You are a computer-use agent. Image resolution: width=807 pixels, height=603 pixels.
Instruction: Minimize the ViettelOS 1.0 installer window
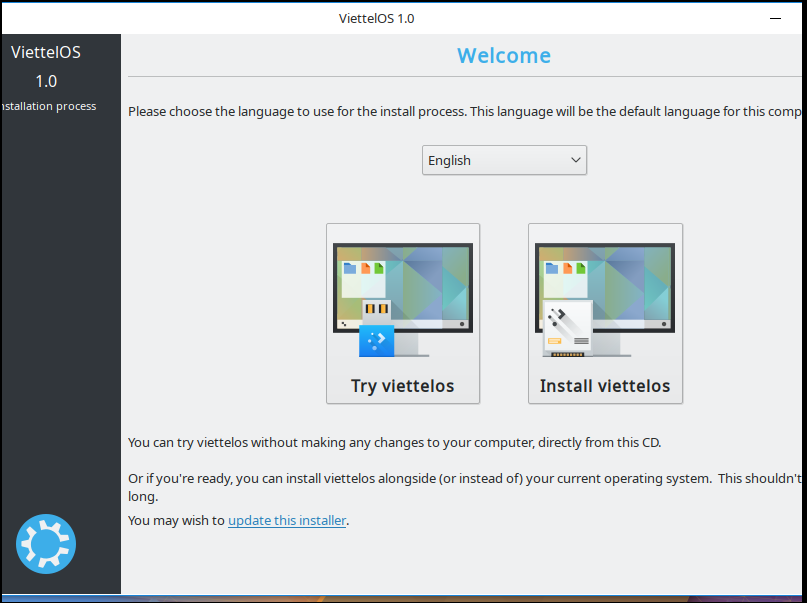click(775, 19)
